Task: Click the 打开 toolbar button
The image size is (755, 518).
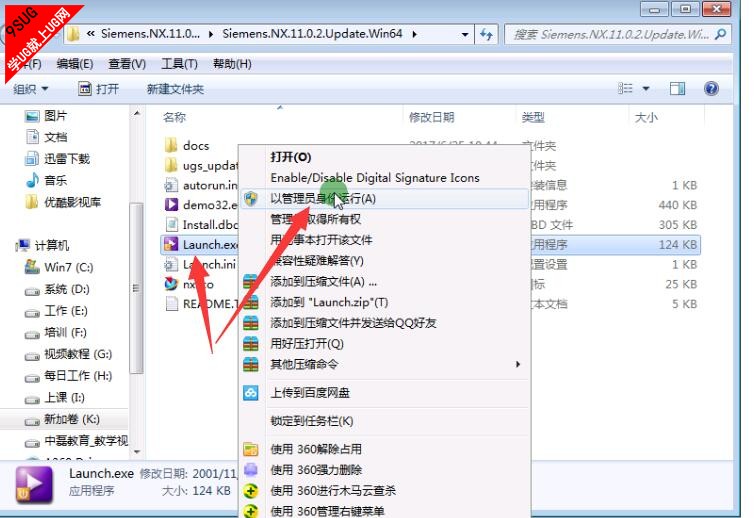Action: (99, 89)
